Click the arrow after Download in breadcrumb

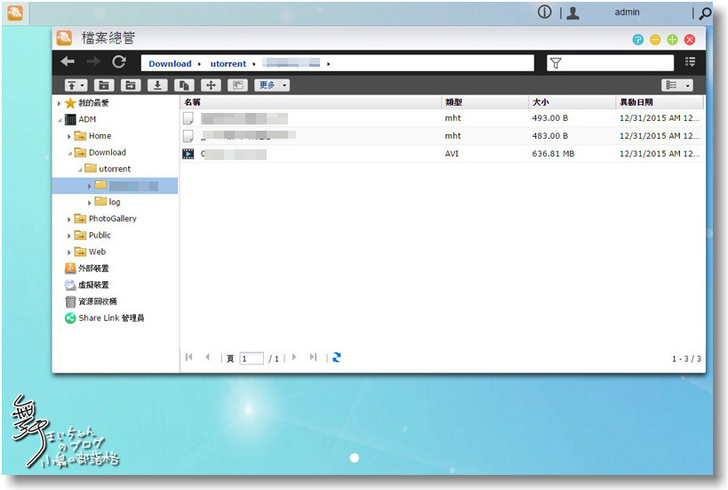click(x=199, y=64)
